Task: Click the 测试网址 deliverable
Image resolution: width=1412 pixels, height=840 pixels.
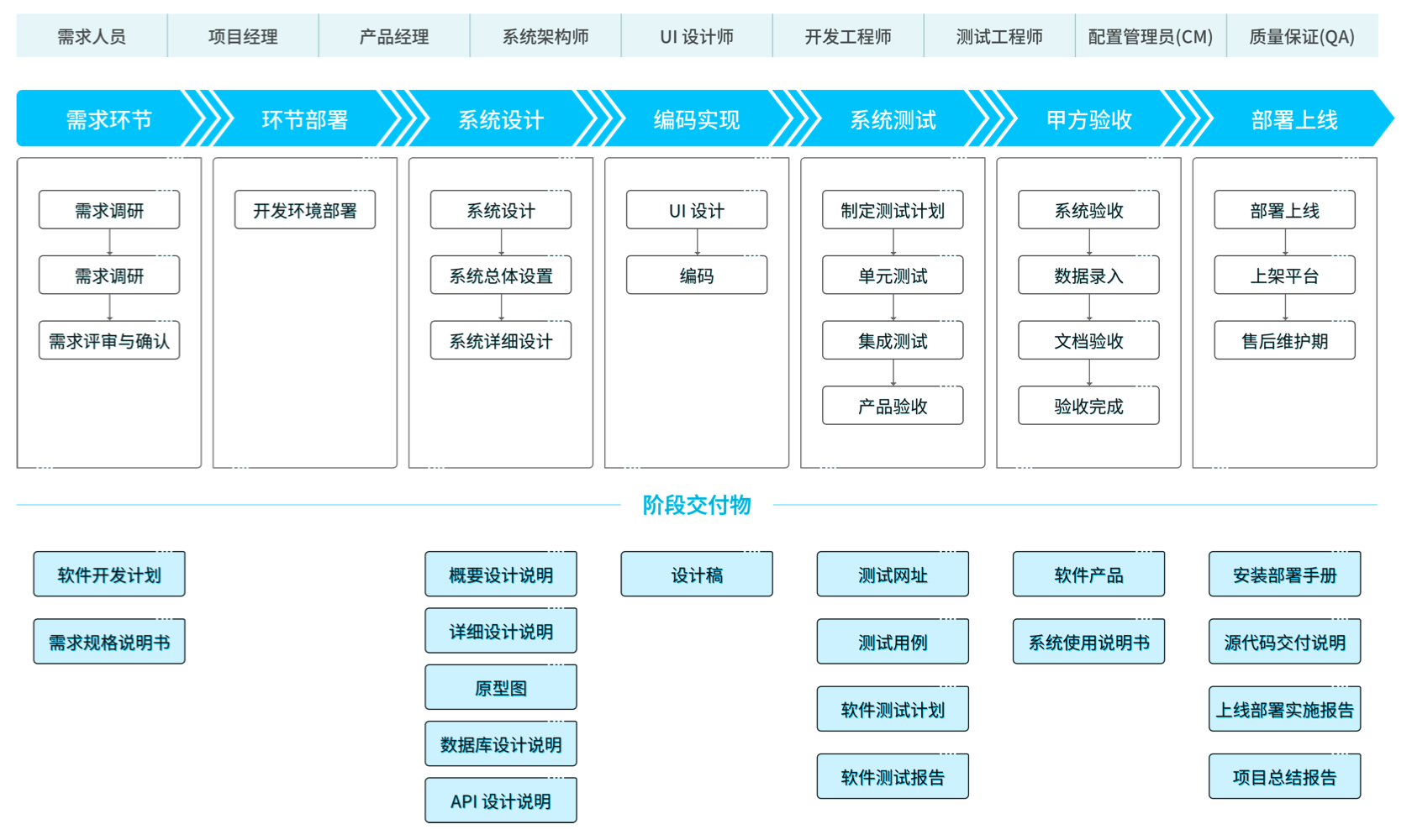Action: (x=893, y=575)
